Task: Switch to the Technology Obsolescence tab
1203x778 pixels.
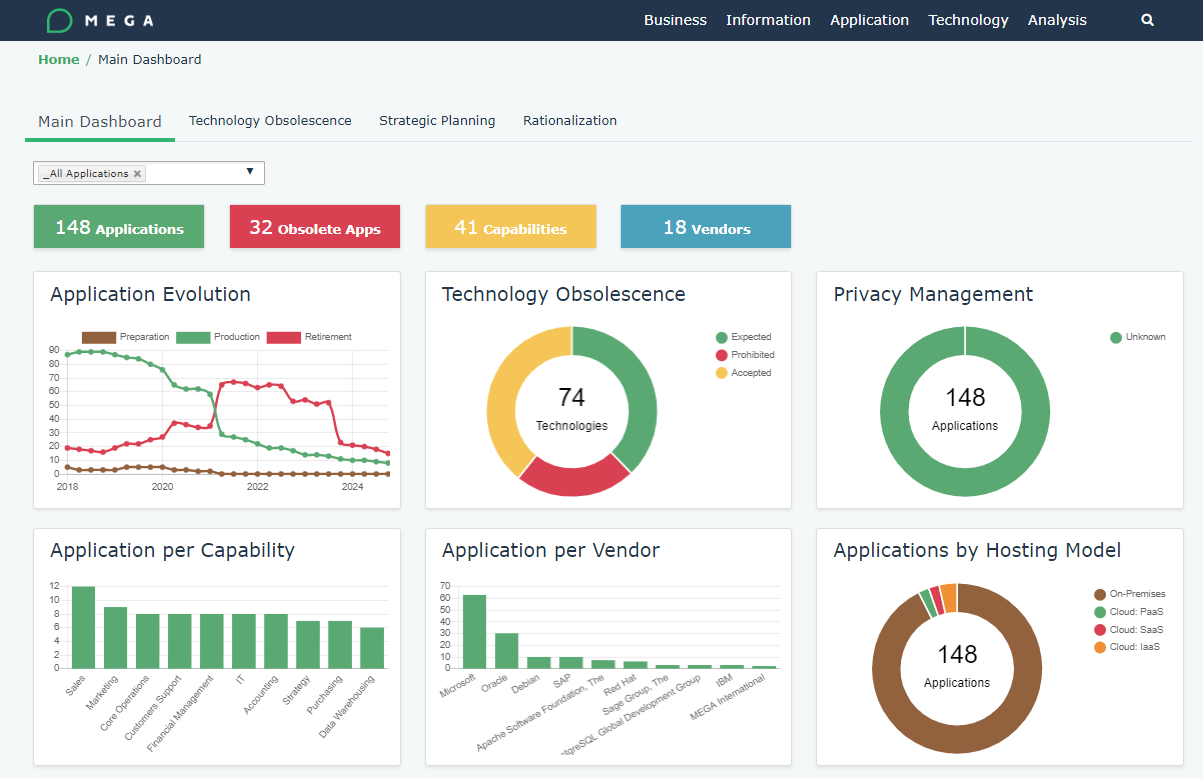Action: [x=270, y=120]
